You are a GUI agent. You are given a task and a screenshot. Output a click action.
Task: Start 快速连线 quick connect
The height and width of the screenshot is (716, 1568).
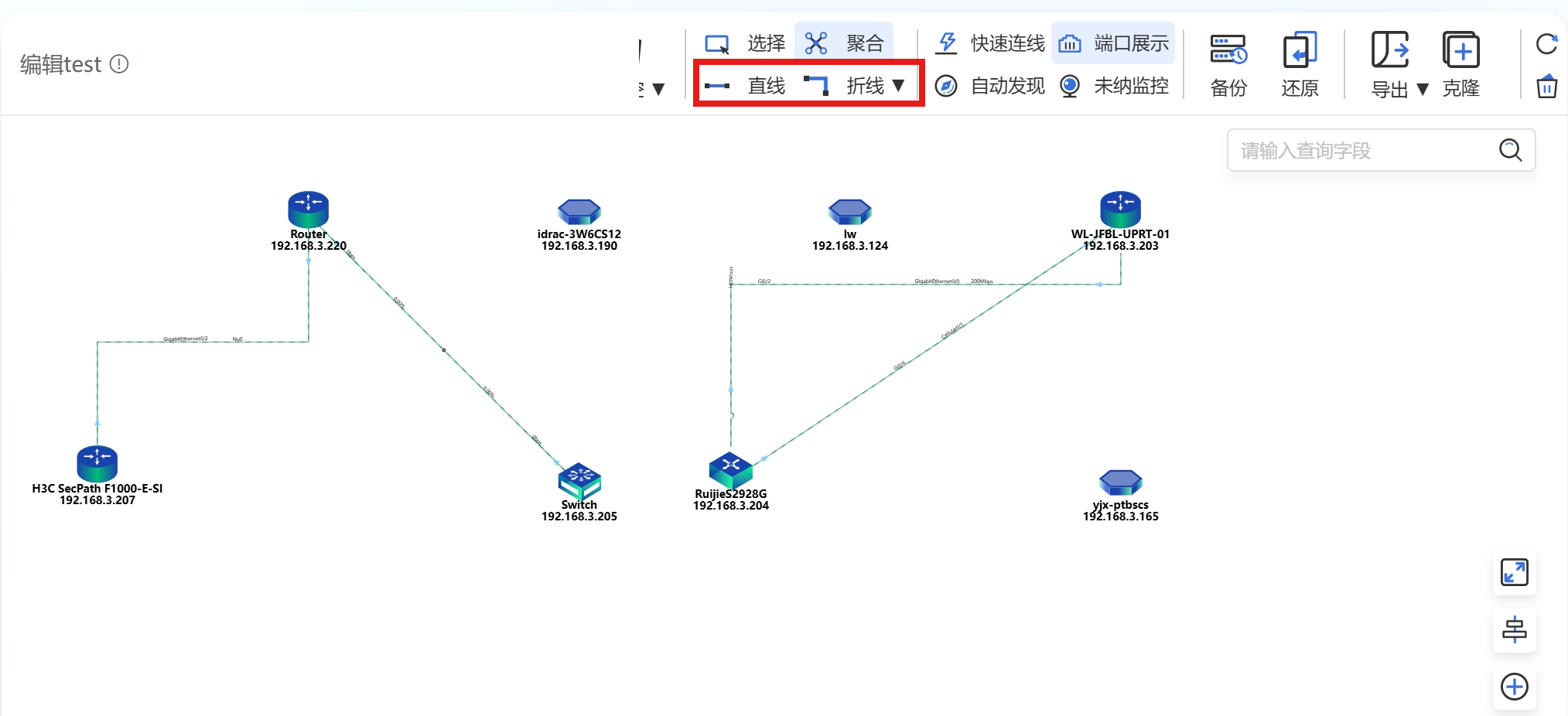(x=990, y=43)
